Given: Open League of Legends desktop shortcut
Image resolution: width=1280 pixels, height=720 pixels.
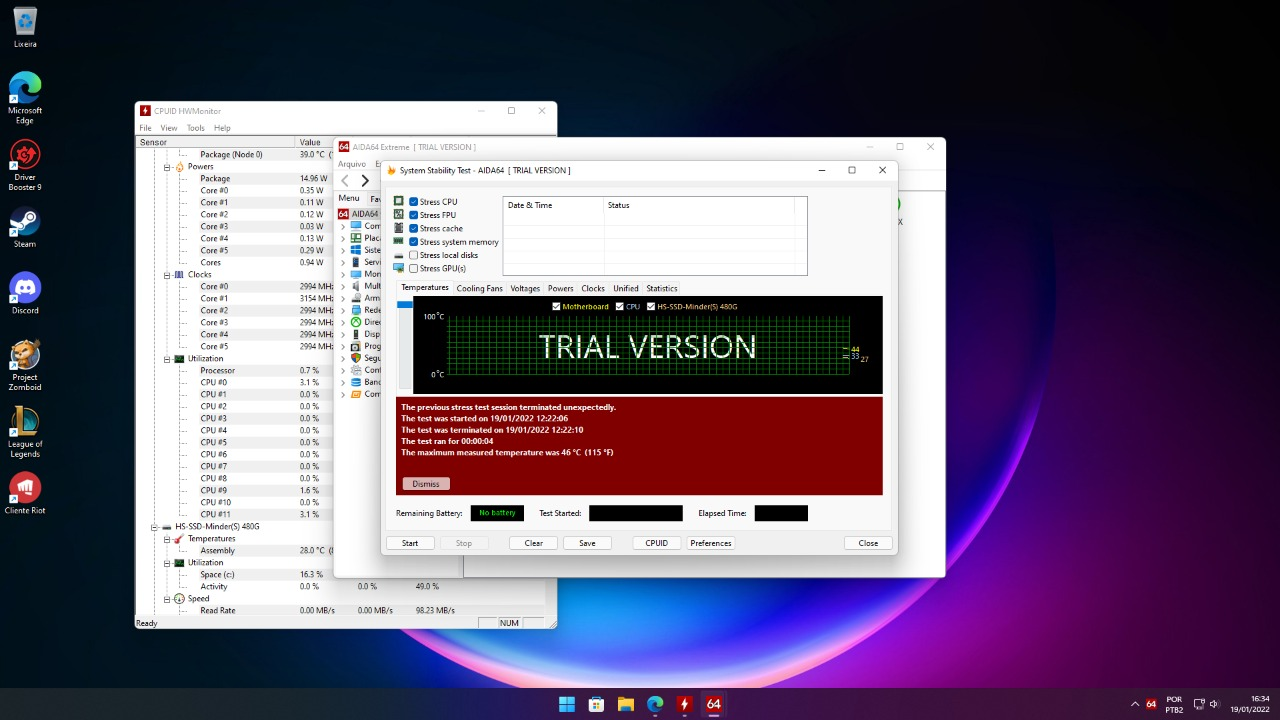Looking at the screenshot, I should 25,432.
